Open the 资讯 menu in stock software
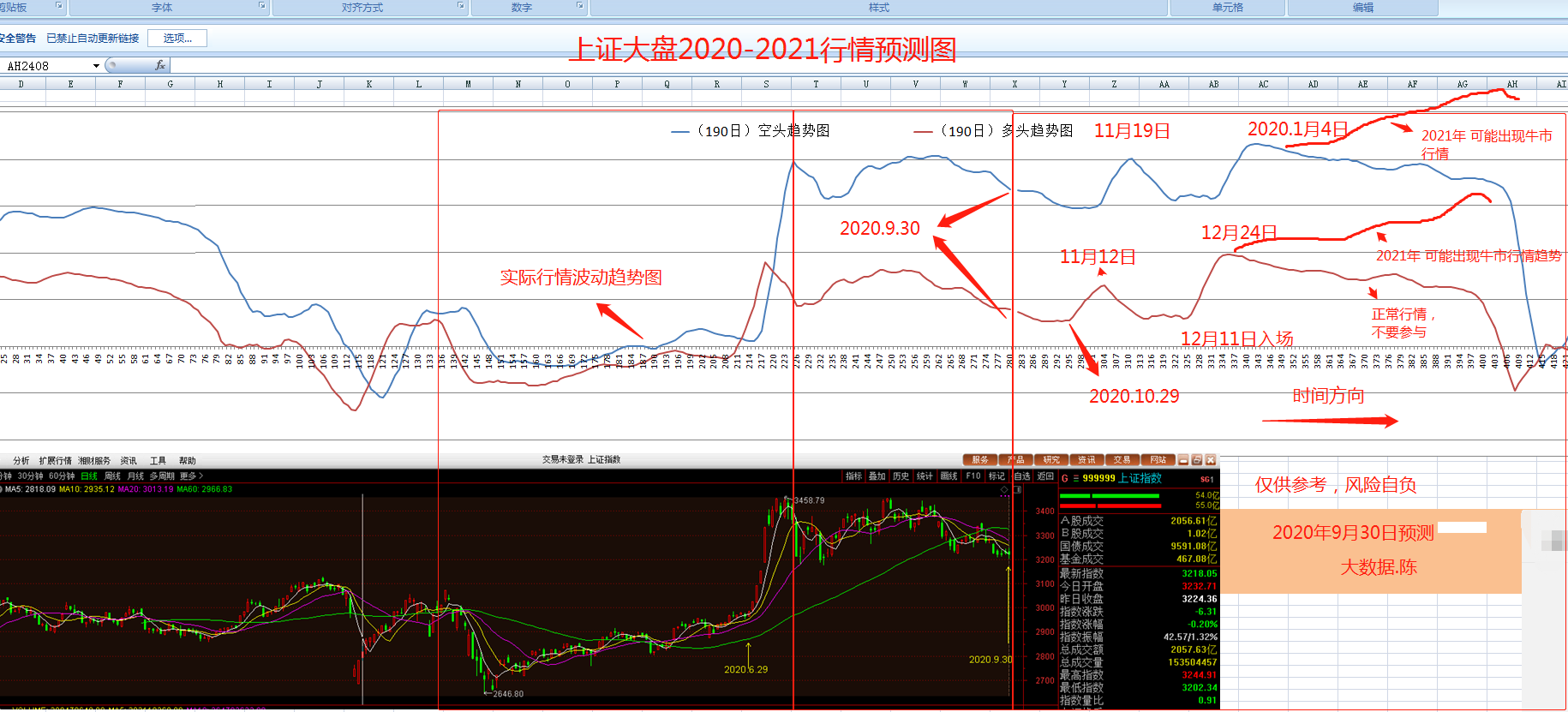Screen dimensions: 1568x712 click(x=129, y=461)
